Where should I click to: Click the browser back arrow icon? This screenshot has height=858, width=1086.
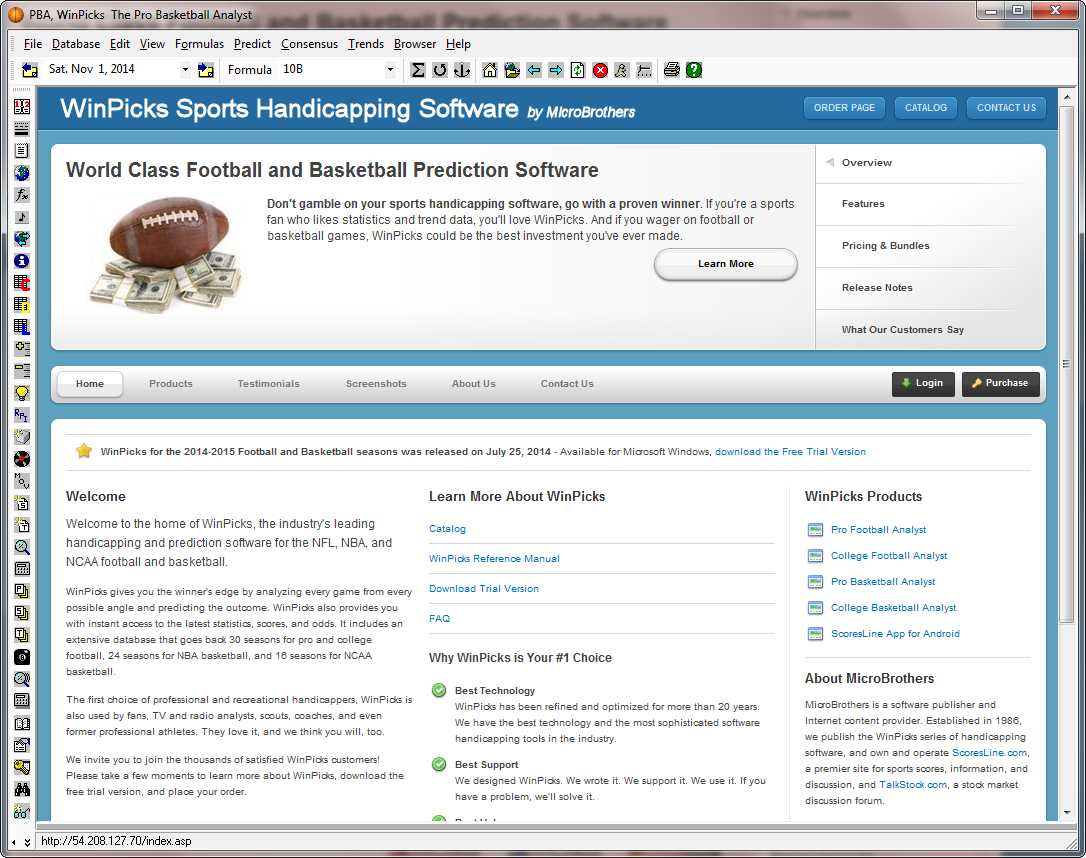point(534,70)
